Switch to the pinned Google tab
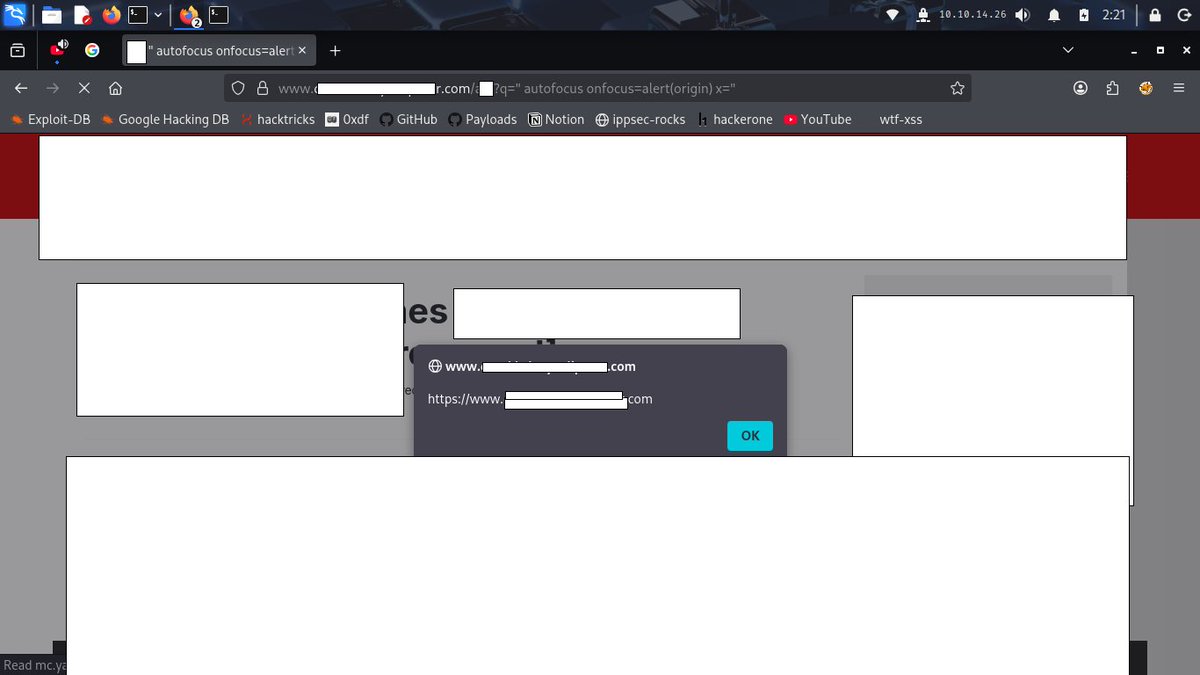Image resolution: width=1200 pixels, height=675 pixels. [91, 50]
